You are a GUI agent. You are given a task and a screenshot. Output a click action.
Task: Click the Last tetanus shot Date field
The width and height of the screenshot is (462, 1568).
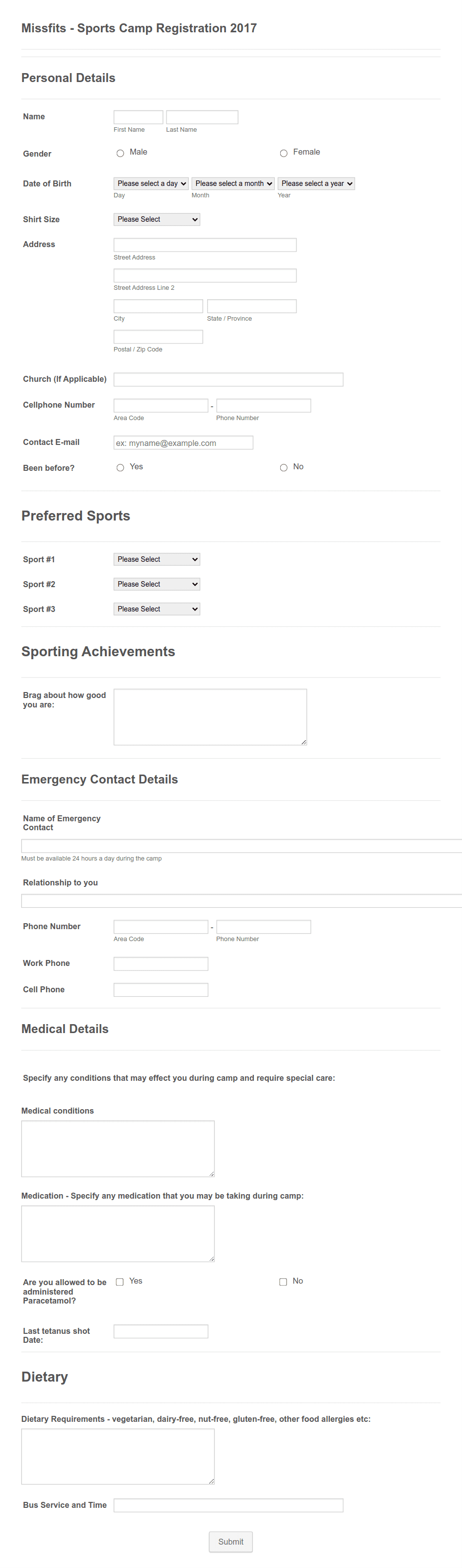click(x=161, y=1331)
